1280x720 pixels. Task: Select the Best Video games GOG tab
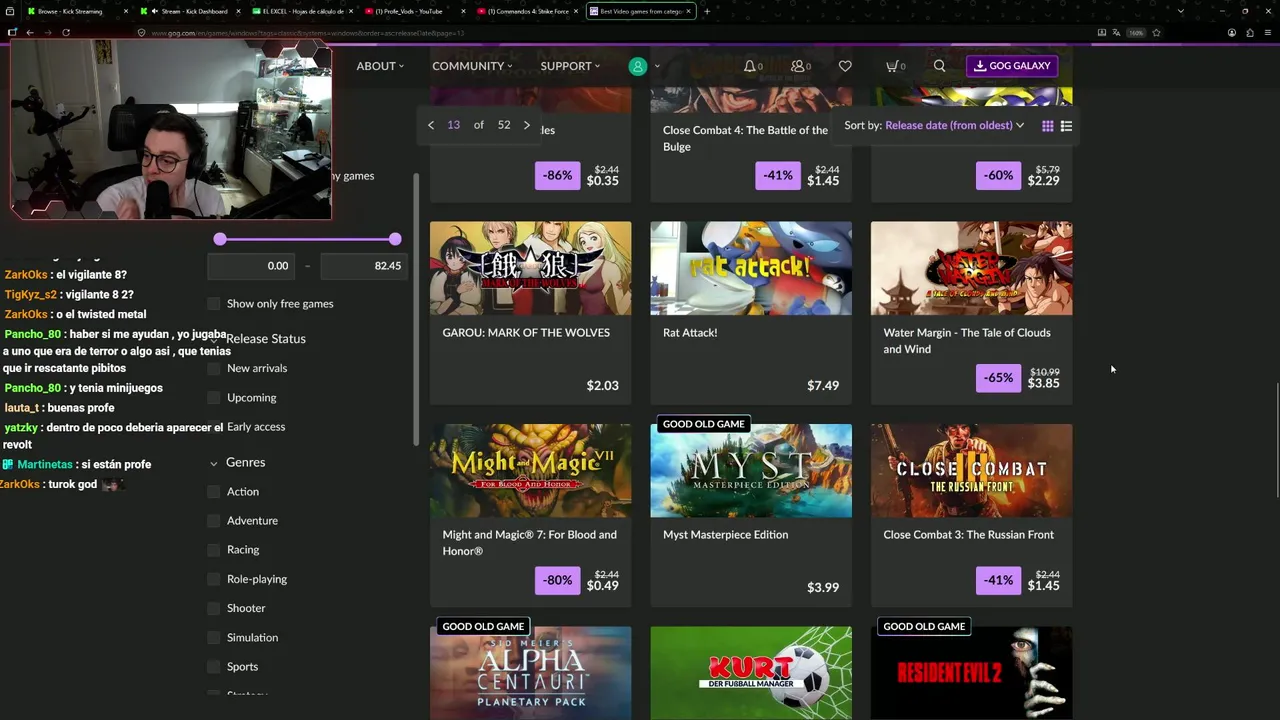(x=640, y=11)
